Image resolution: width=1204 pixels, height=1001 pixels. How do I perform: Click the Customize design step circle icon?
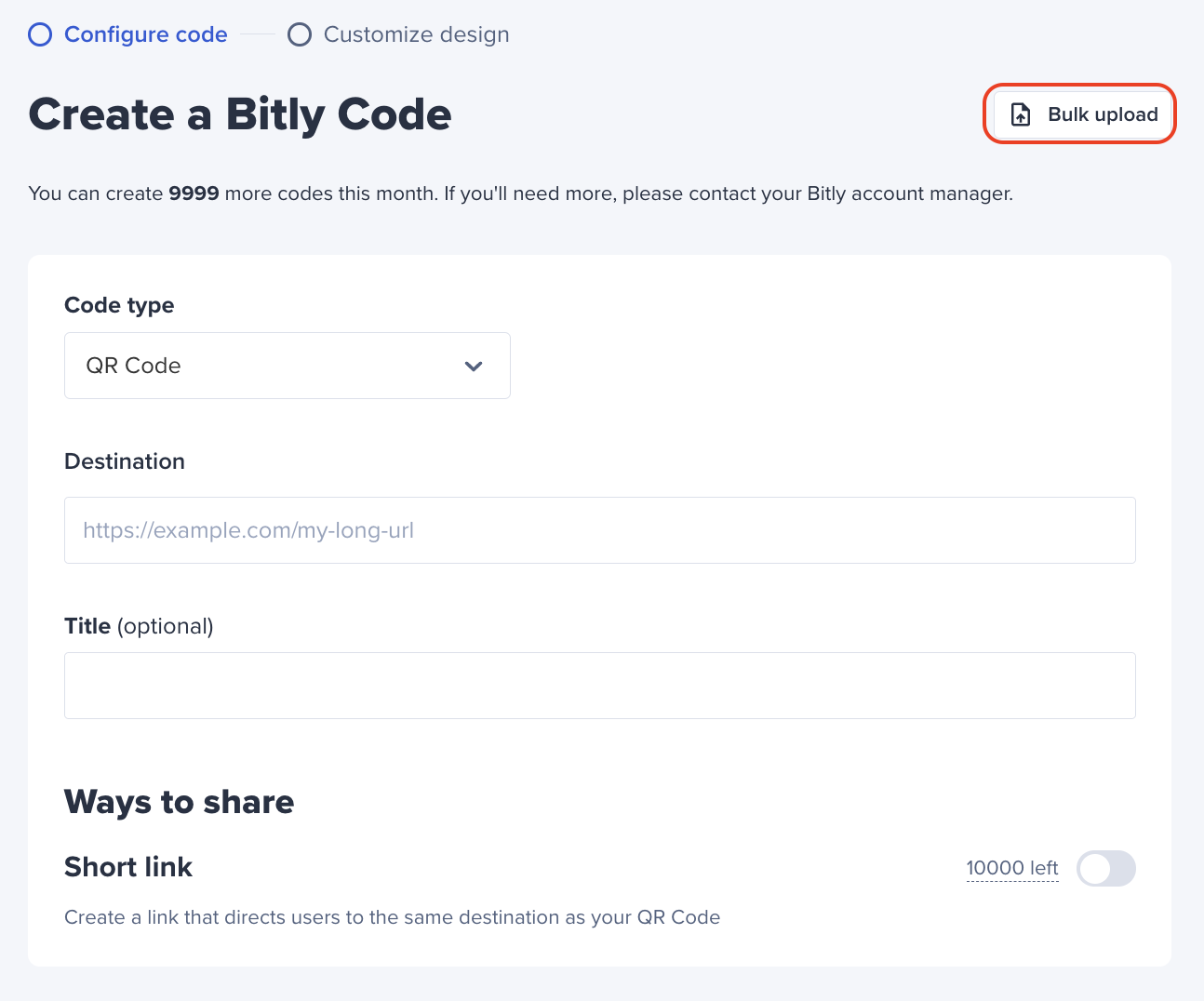(x=300, y=34)
